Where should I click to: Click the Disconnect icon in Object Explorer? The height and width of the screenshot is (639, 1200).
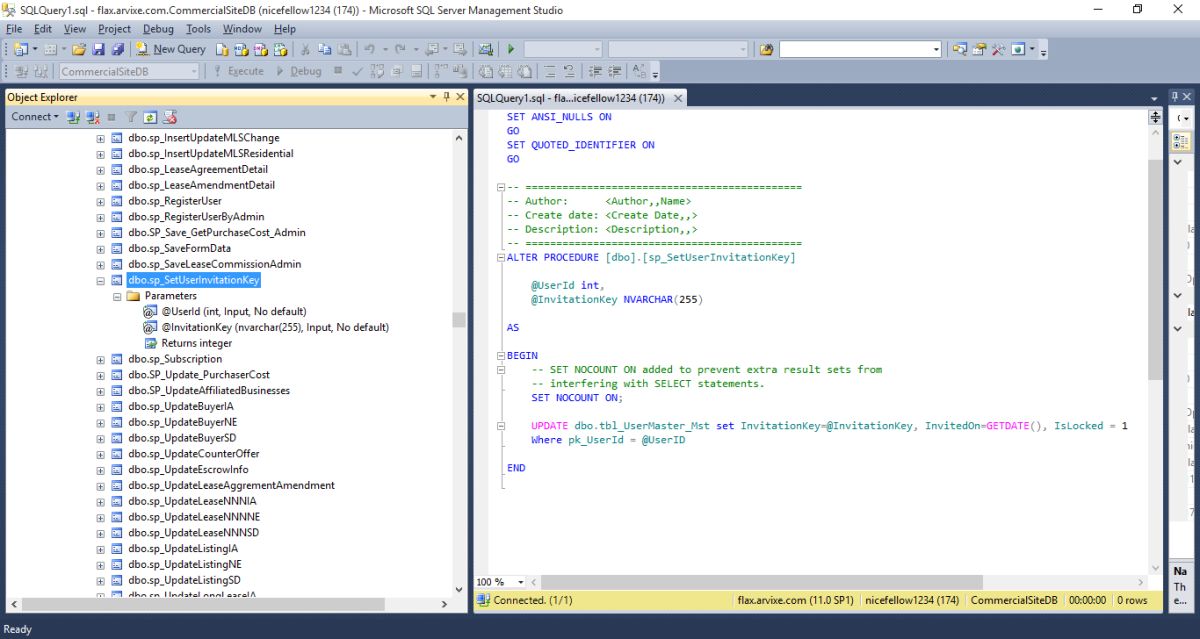coord(92,117)
